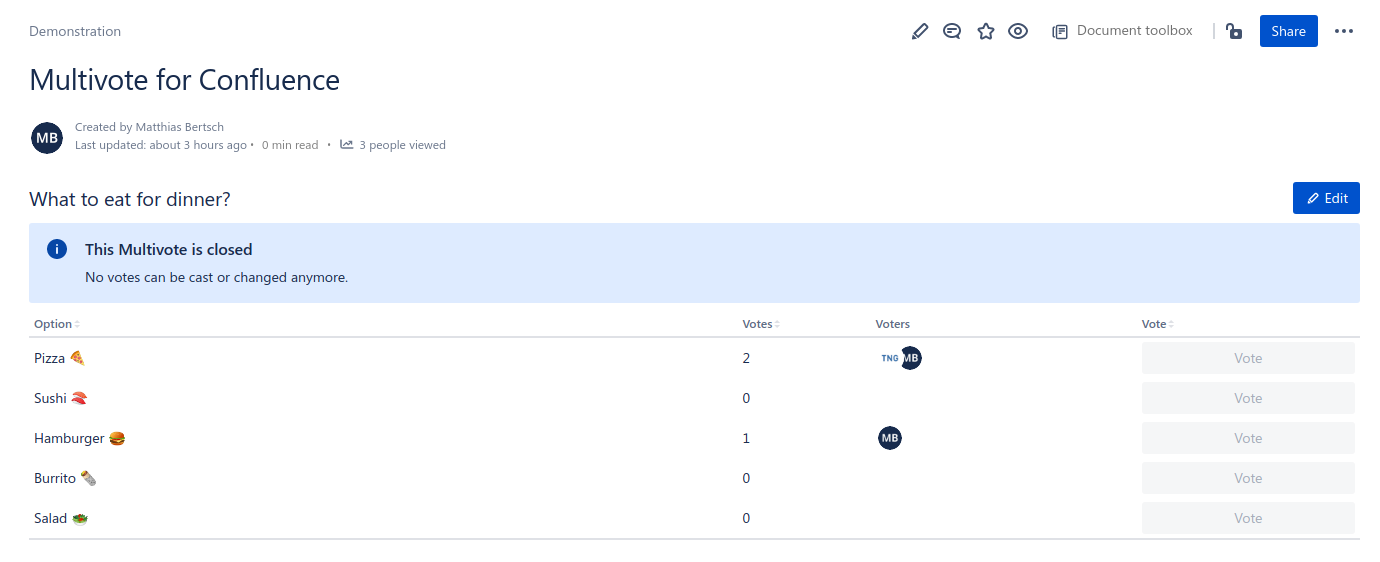The width and height of the screenshot is (1380, 562).
Task: Toggle watching this page (eye icon)
Action: [1018, 32]
